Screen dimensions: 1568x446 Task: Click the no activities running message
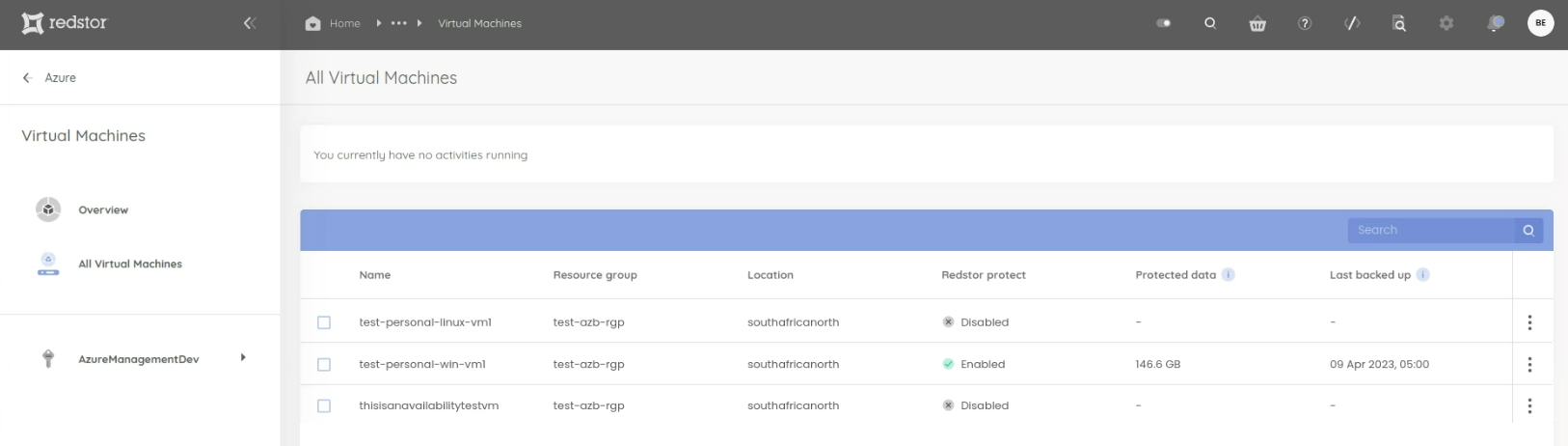420,154
